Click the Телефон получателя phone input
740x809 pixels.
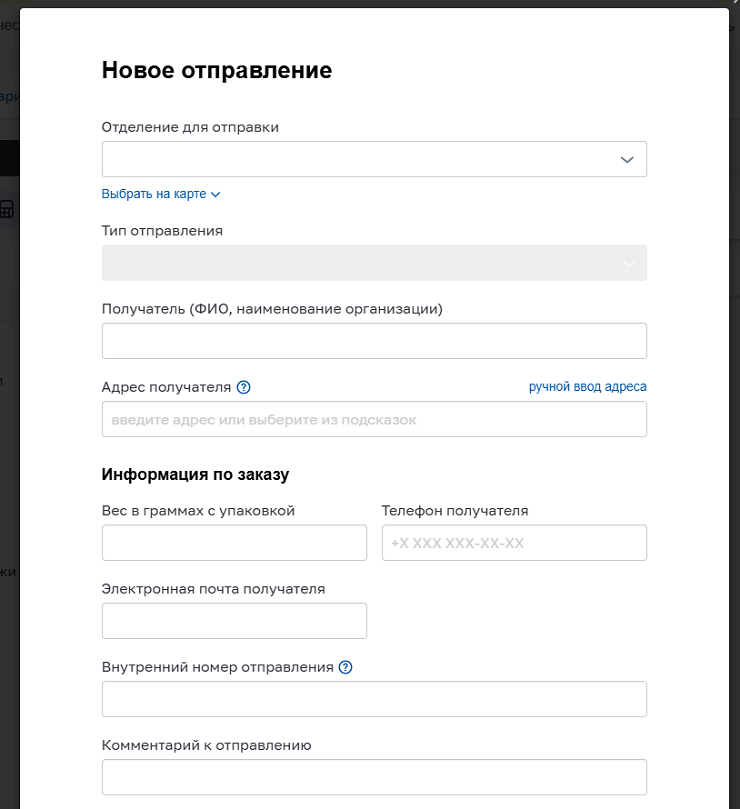[x=514, y=543]
